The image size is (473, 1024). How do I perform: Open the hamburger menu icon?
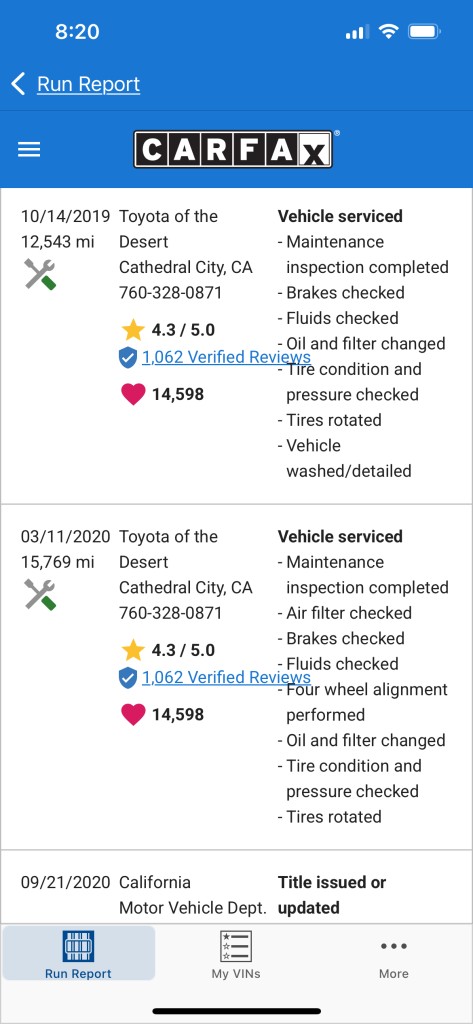(29, 150)
